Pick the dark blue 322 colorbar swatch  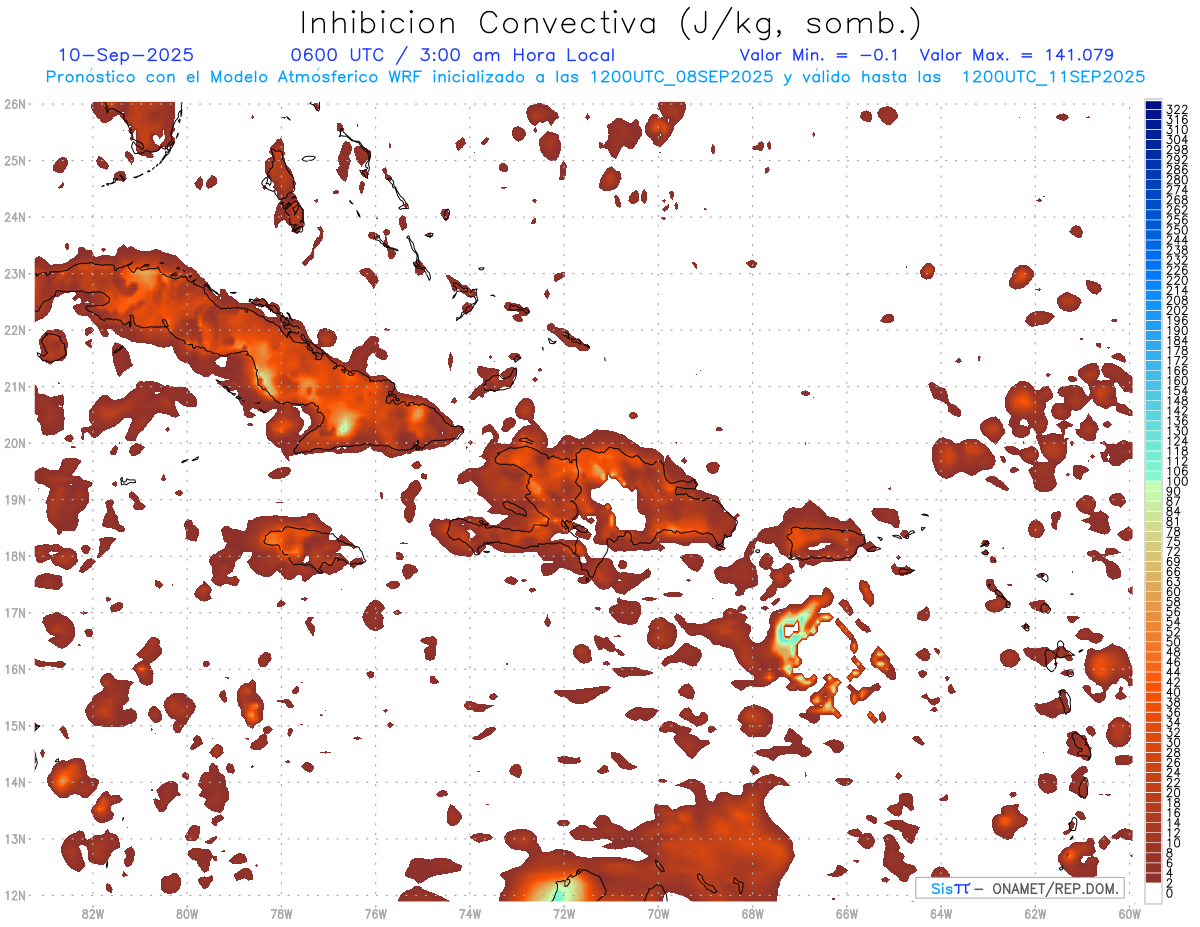1153,106
